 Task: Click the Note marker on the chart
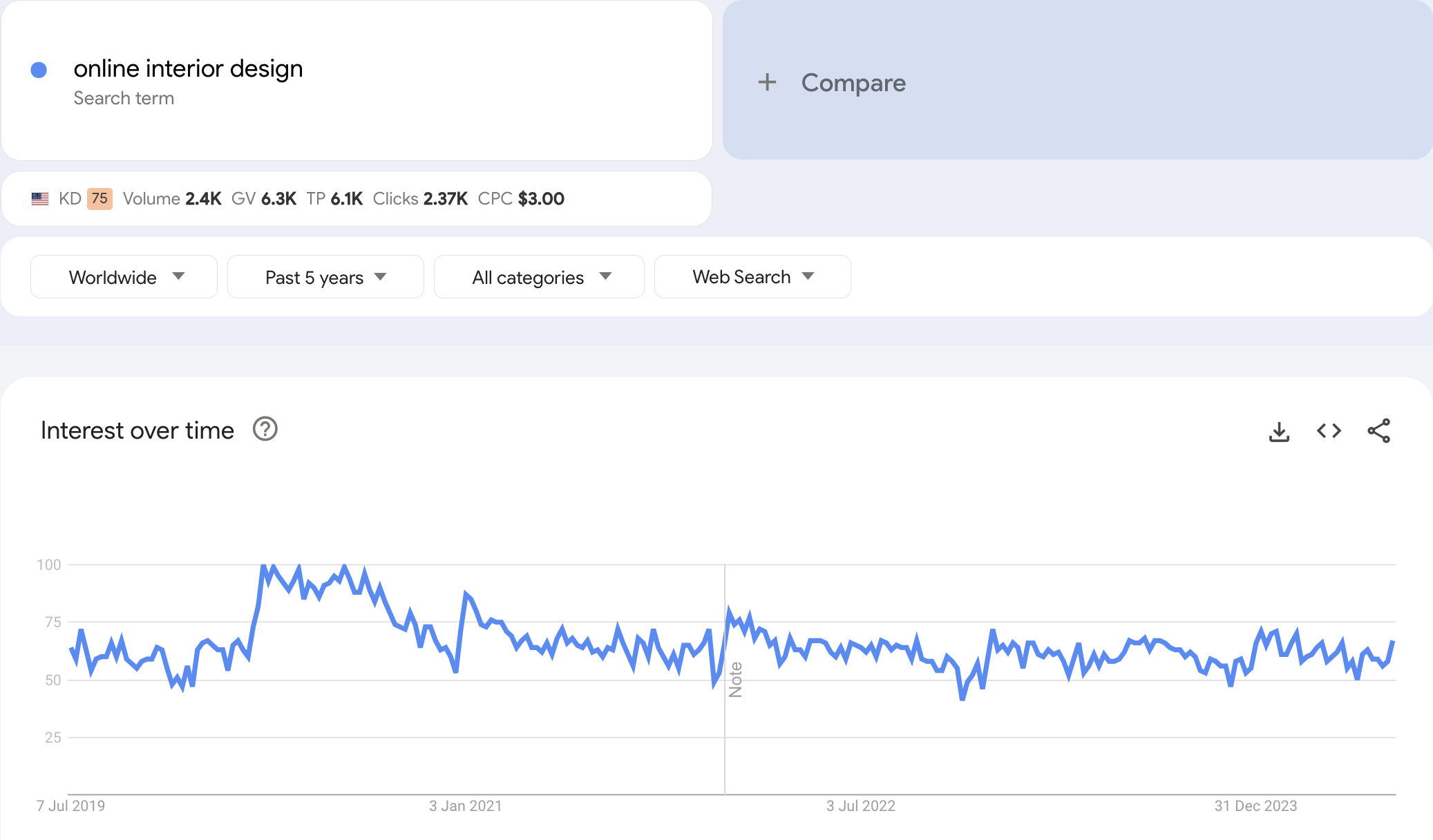[735, 679]
